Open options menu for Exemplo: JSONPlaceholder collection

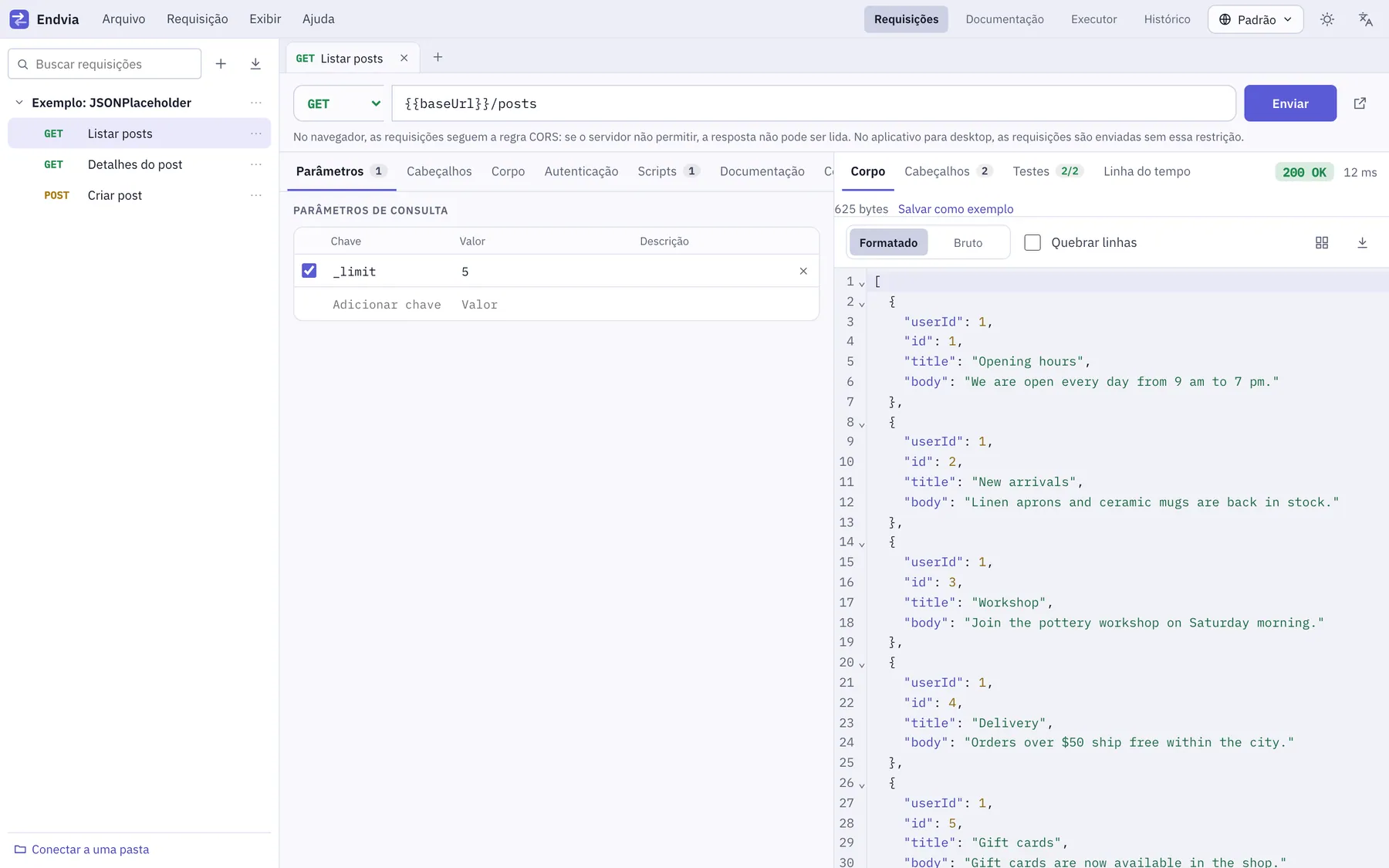pyautogui.click(x=256, y=103)
